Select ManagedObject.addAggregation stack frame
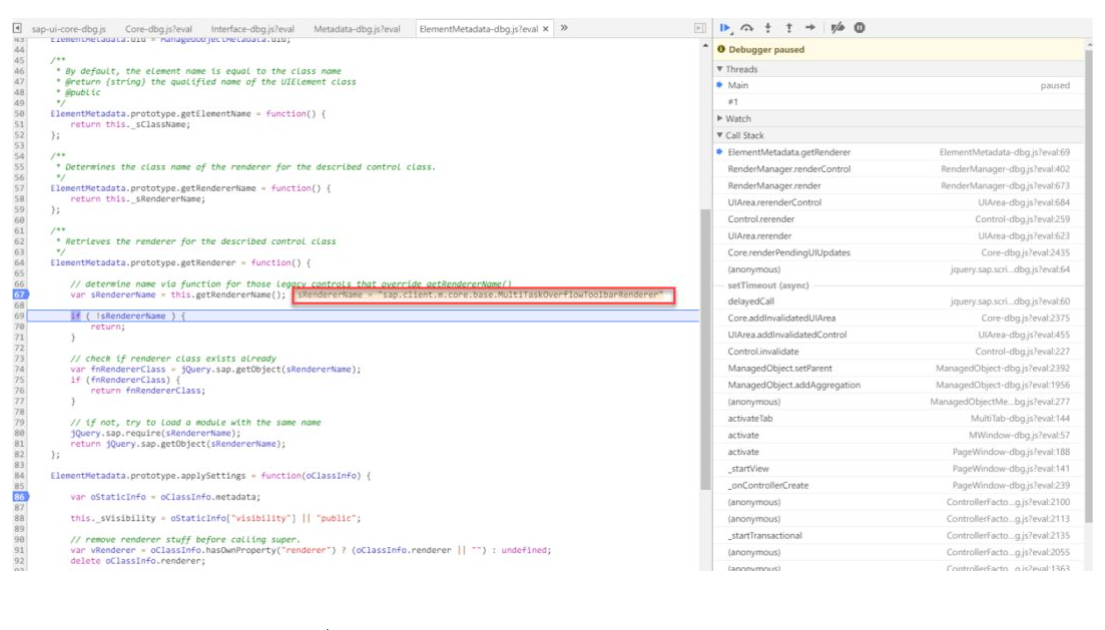 coord(899,385)
